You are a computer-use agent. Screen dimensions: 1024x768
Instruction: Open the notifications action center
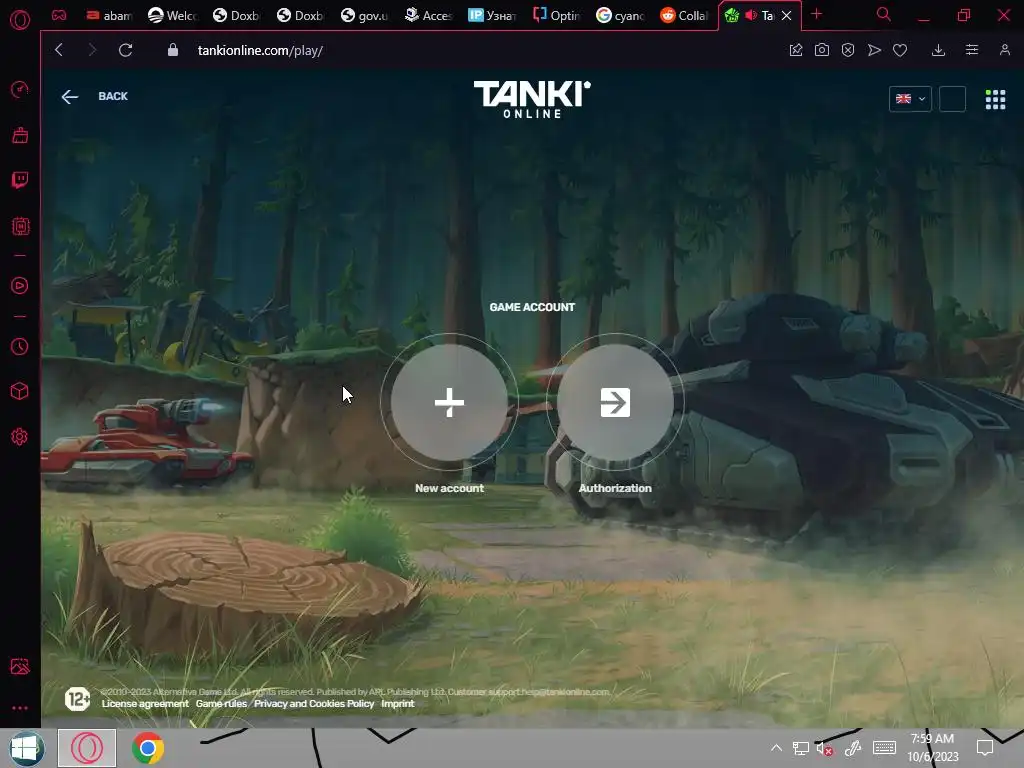click(985, 748)
